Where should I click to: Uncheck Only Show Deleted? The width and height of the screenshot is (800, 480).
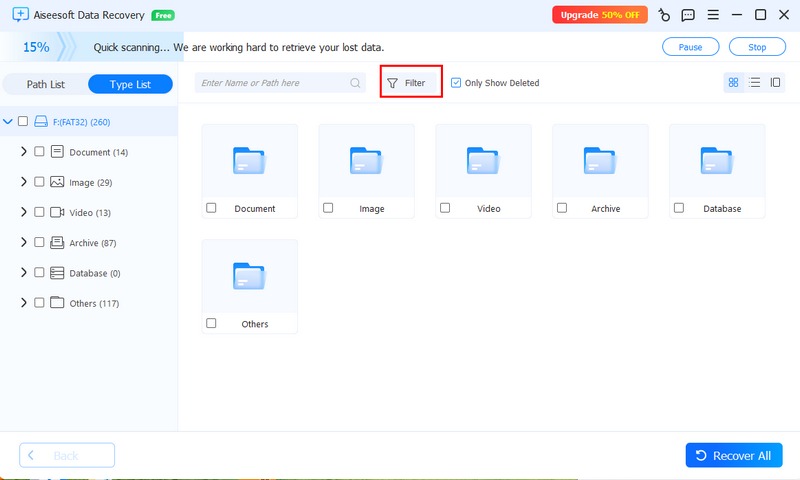pos(456,83)
